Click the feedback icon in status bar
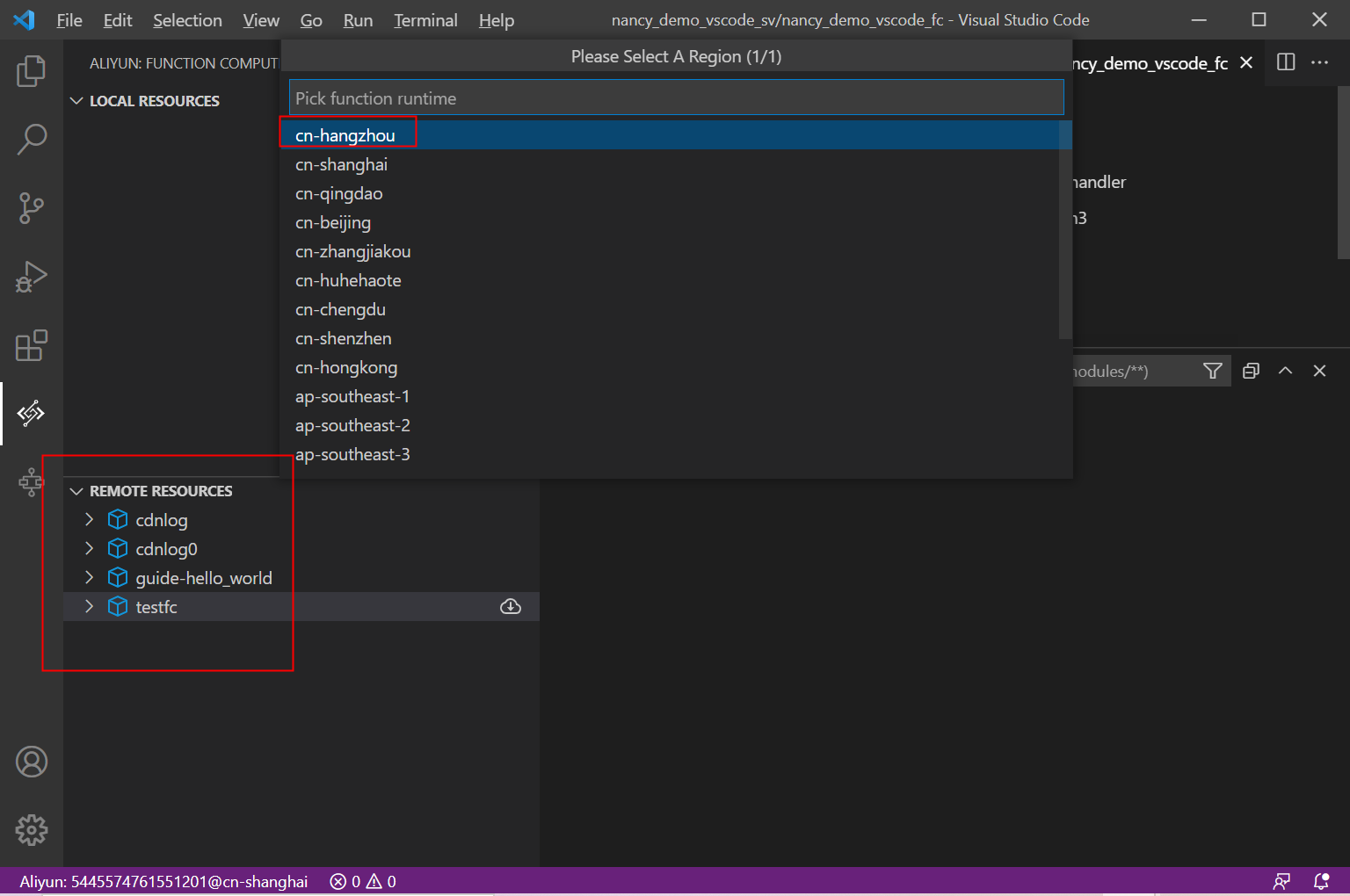Viewport: 1350px width, 896px height. click(1282, 881)
